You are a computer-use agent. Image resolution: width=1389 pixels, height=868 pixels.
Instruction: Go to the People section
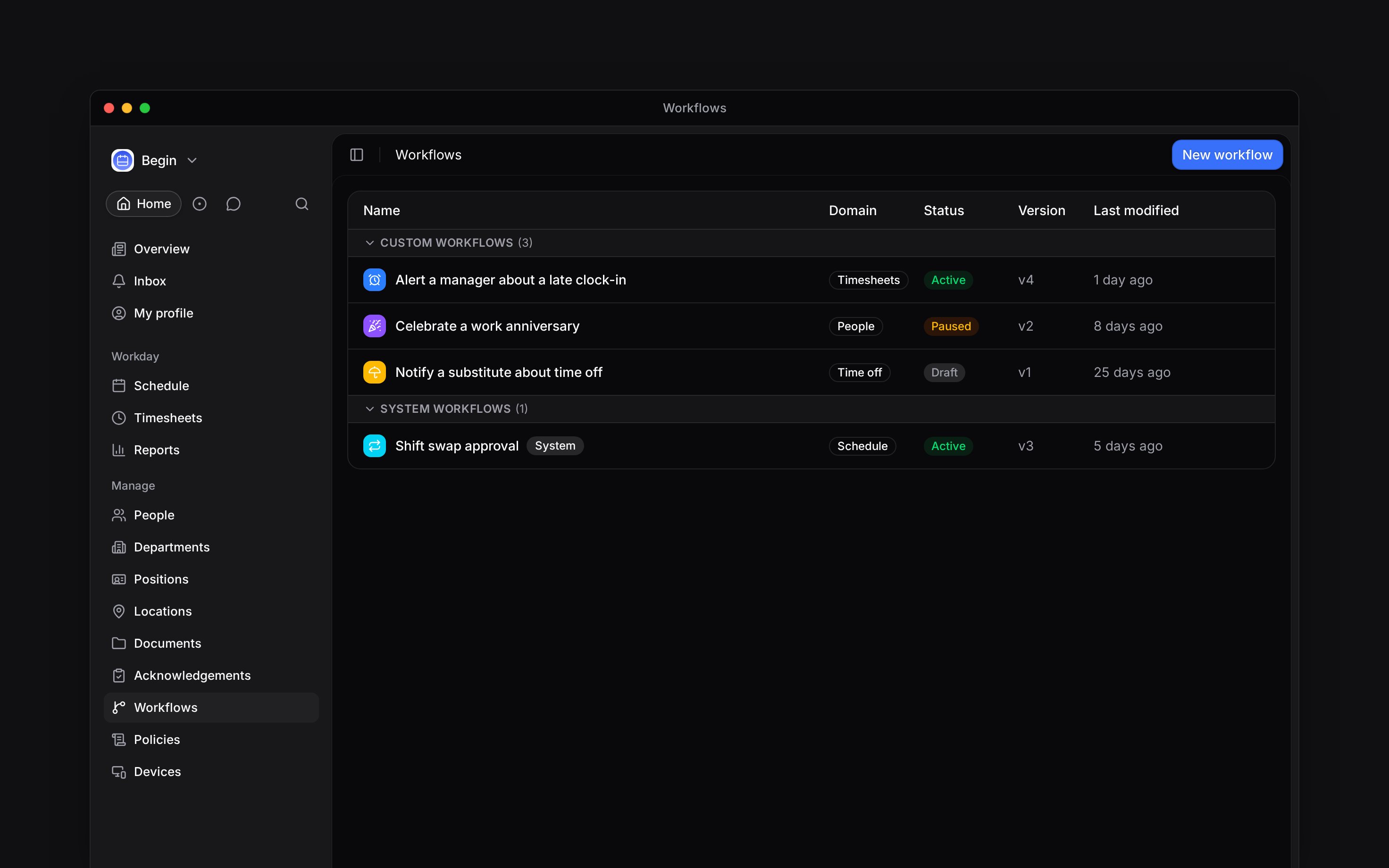click(x=210, y=515)
